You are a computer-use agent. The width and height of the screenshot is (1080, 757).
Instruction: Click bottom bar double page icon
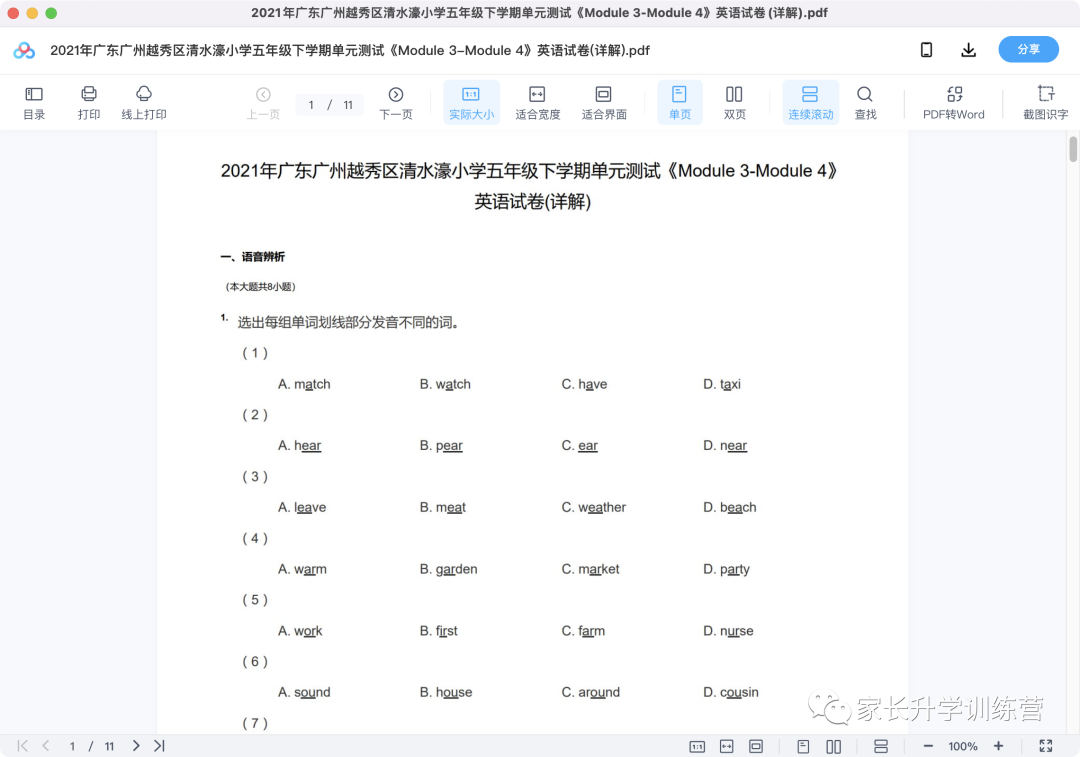point(833,747)
